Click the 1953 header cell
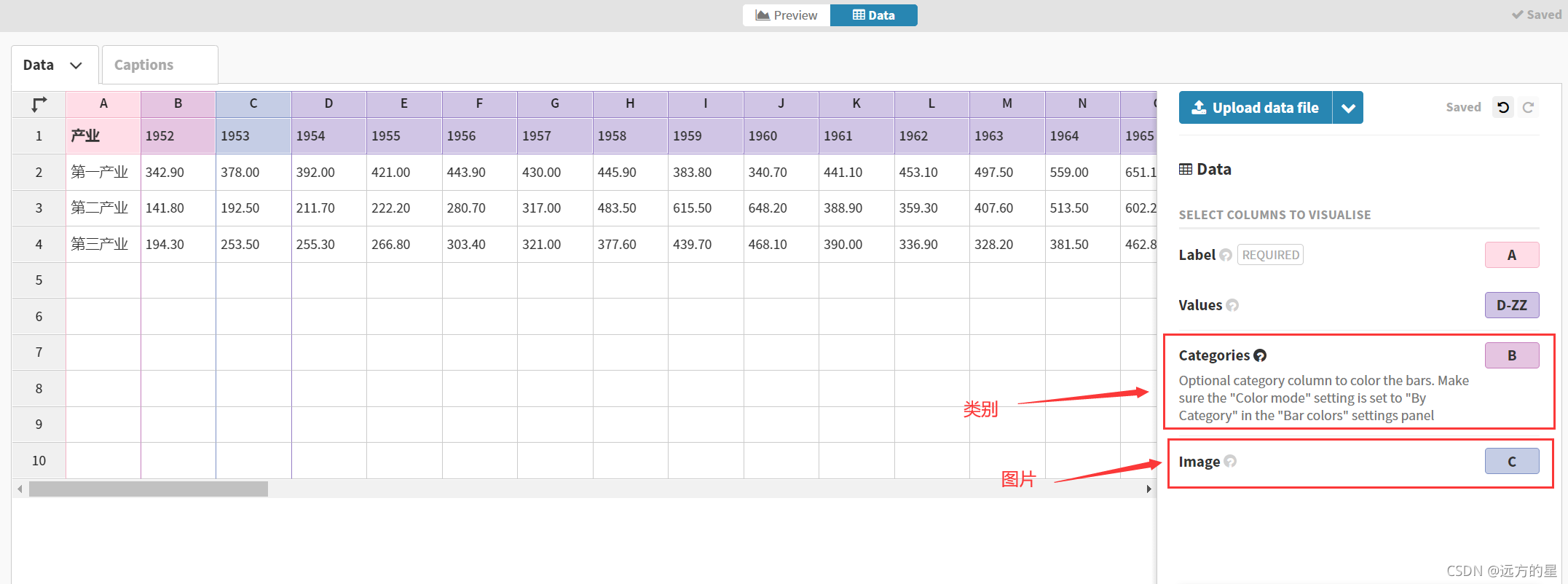Screen dimensions: 1568x584 point(253,135)
